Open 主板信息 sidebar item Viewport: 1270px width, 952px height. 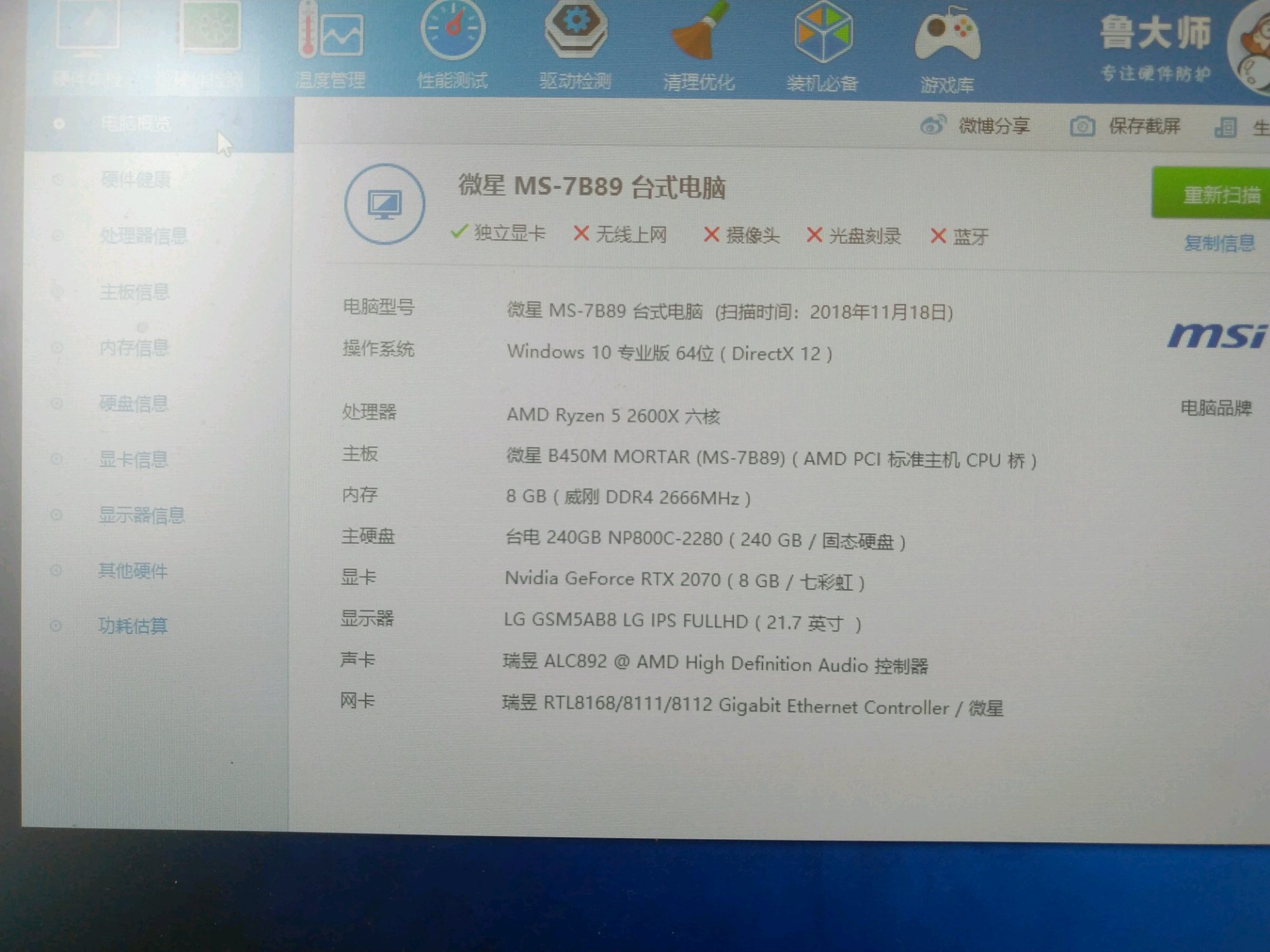(x=135, y=291)
